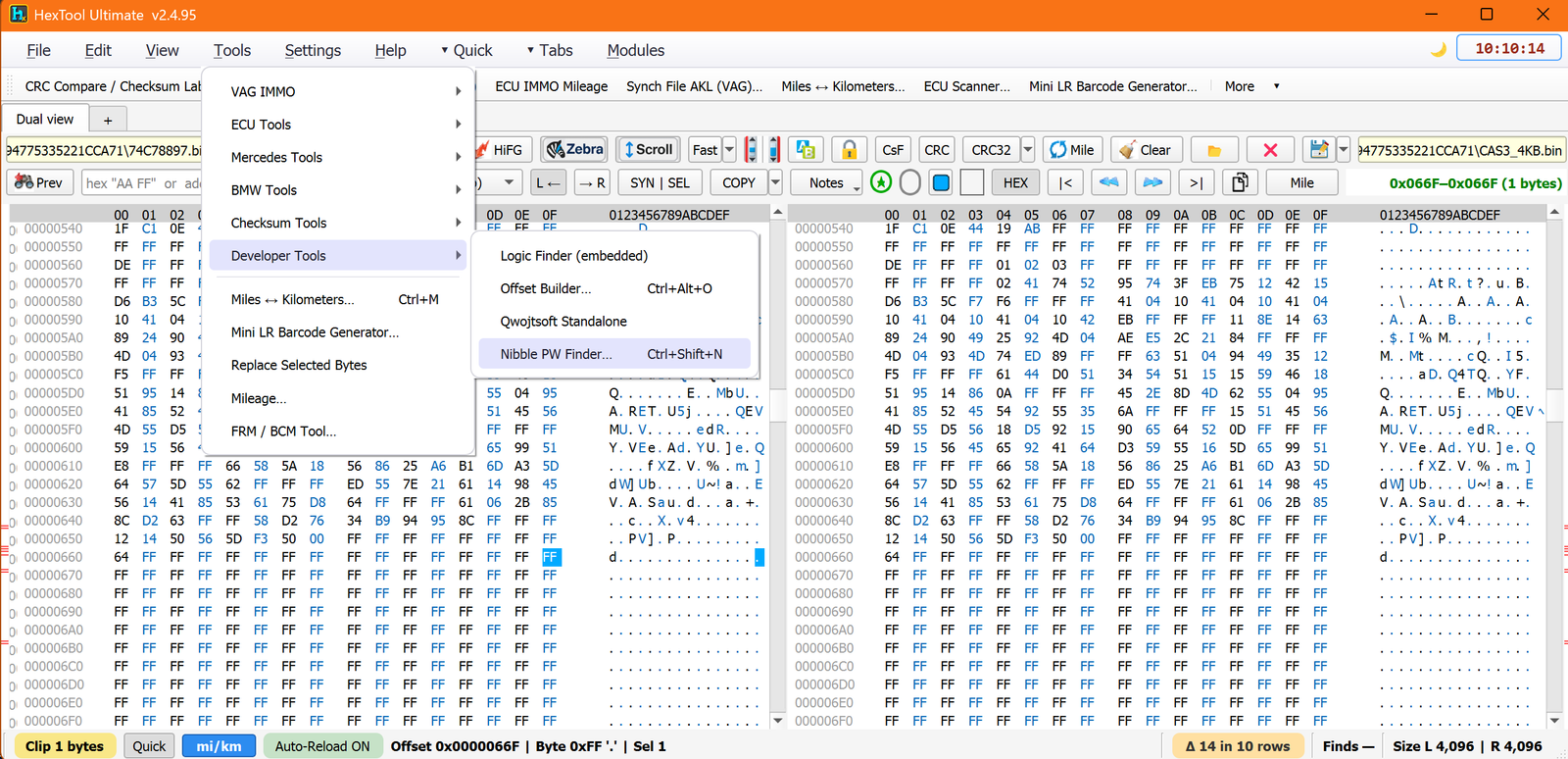The image size is (1568, 759).
Task: Open the yellow folder icon
Action: tap(1214, 149)
